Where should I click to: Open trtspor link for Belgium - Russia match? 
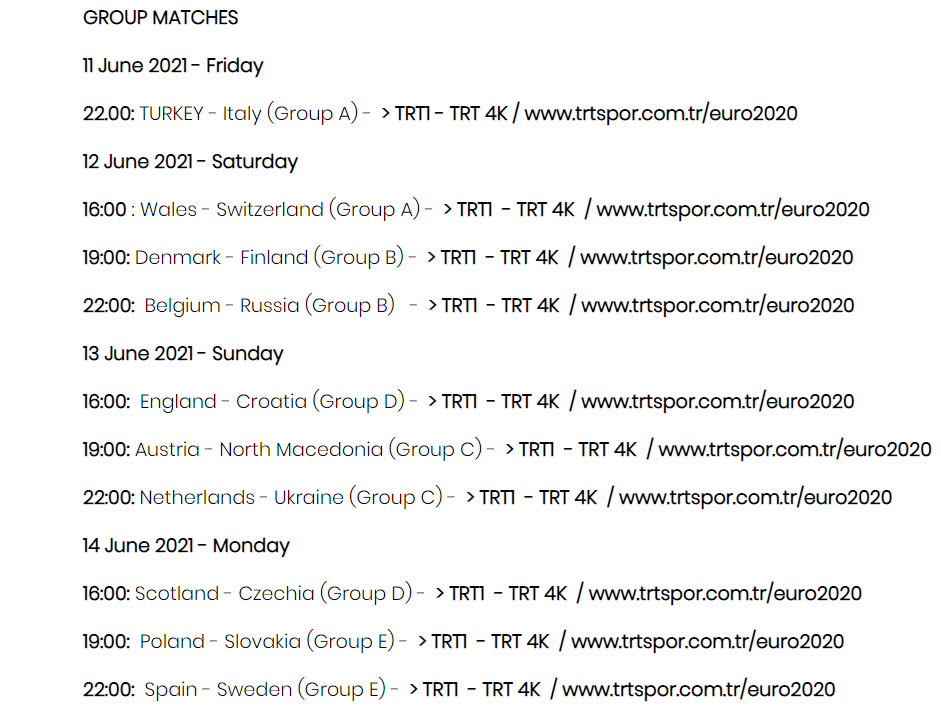click(718, 305)
